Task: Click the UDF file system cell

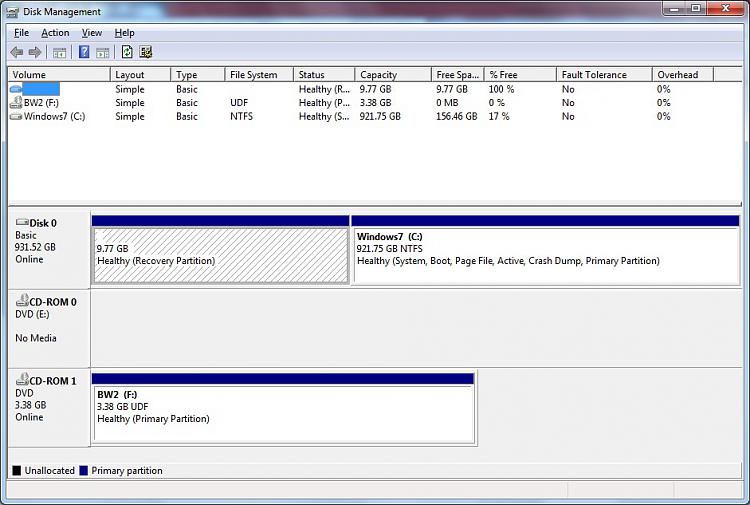Action: pos(239,102)
